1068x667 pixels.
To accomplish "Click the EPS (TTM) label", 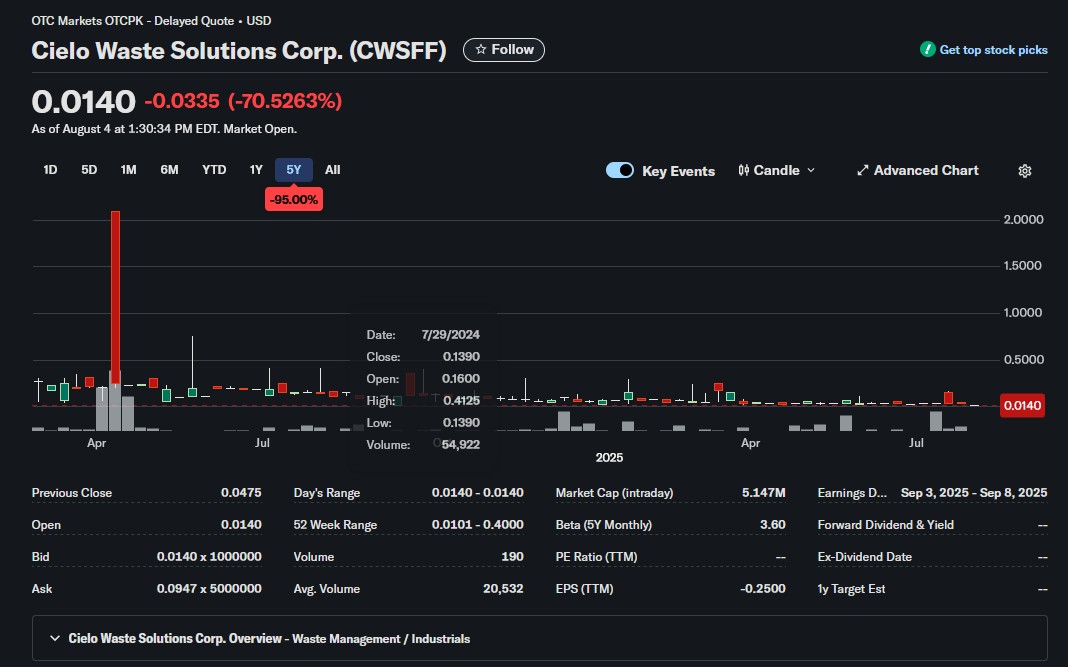I will pos(584,589).
